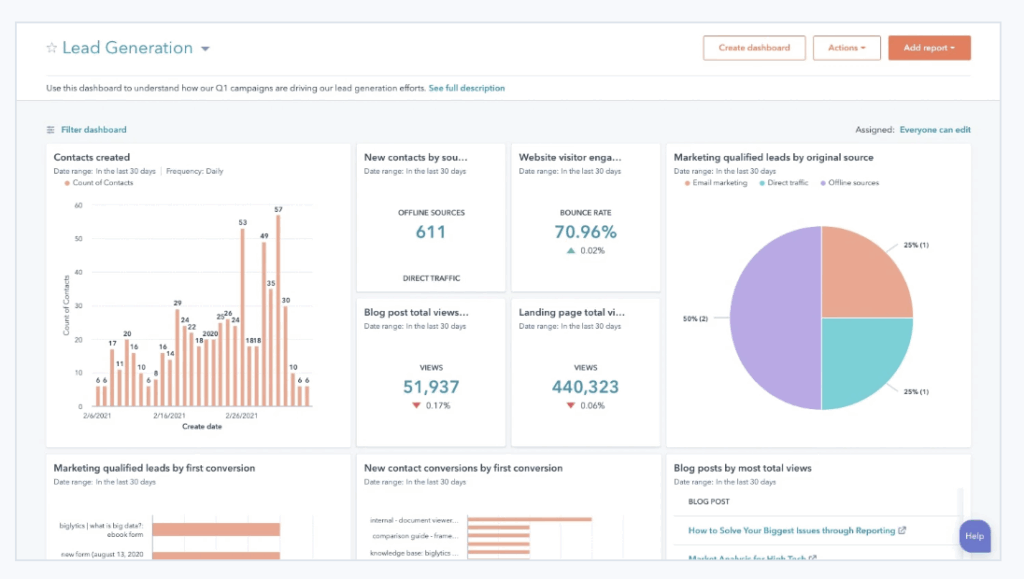1024x579 pixels.
Task: Toggle the Offline sources legend entry
Action: 850,183
